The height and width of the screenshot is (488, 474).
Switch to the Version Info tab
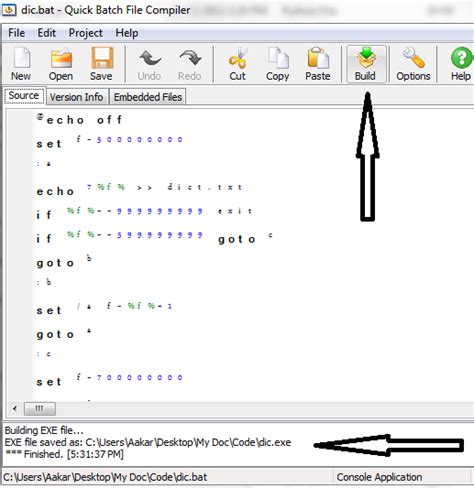[77, 97]
